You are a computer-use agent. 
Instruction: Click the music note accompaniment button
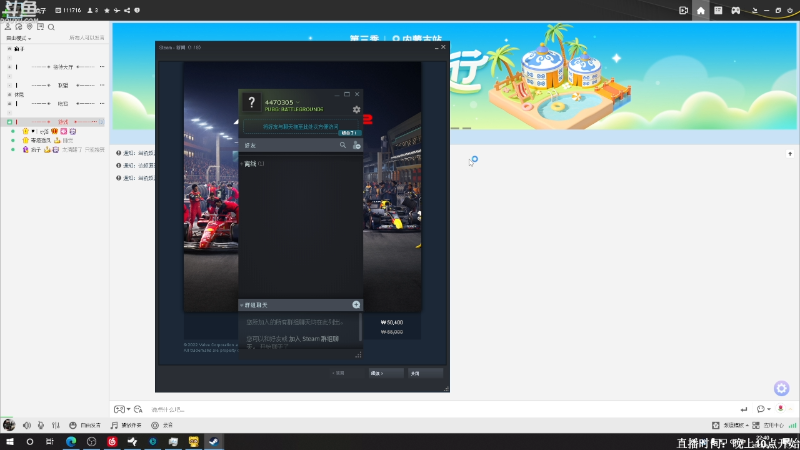(126, 425)
